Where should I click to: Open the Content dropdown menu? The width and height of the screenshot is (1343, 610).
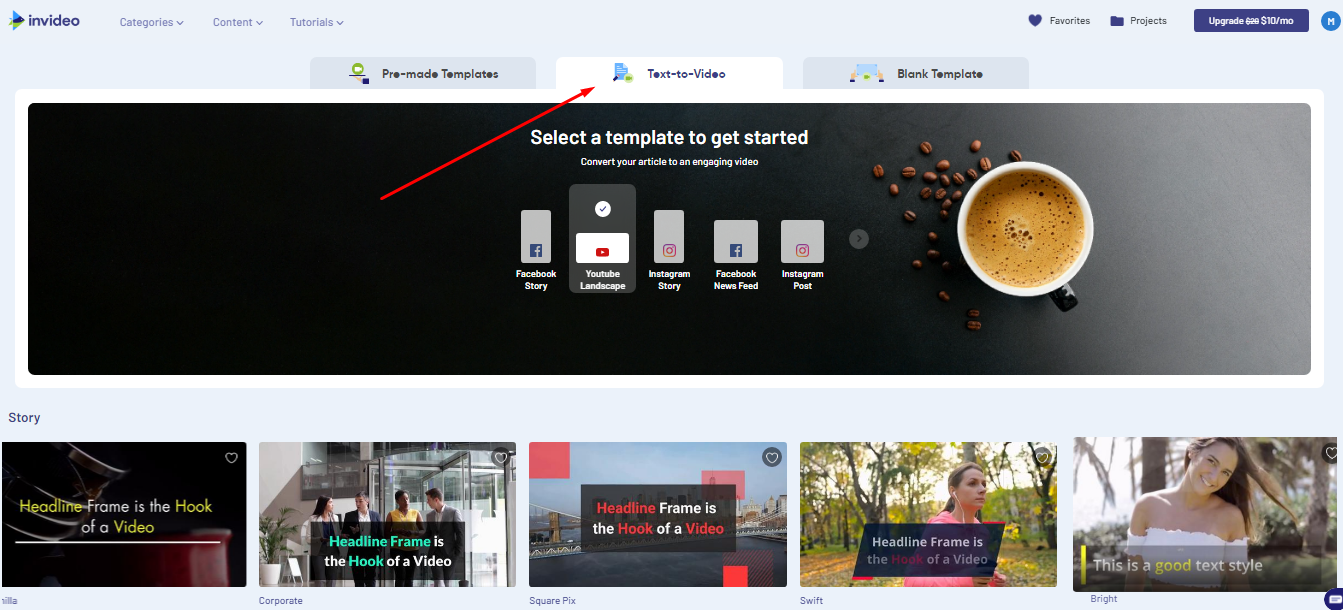point(238,22)
